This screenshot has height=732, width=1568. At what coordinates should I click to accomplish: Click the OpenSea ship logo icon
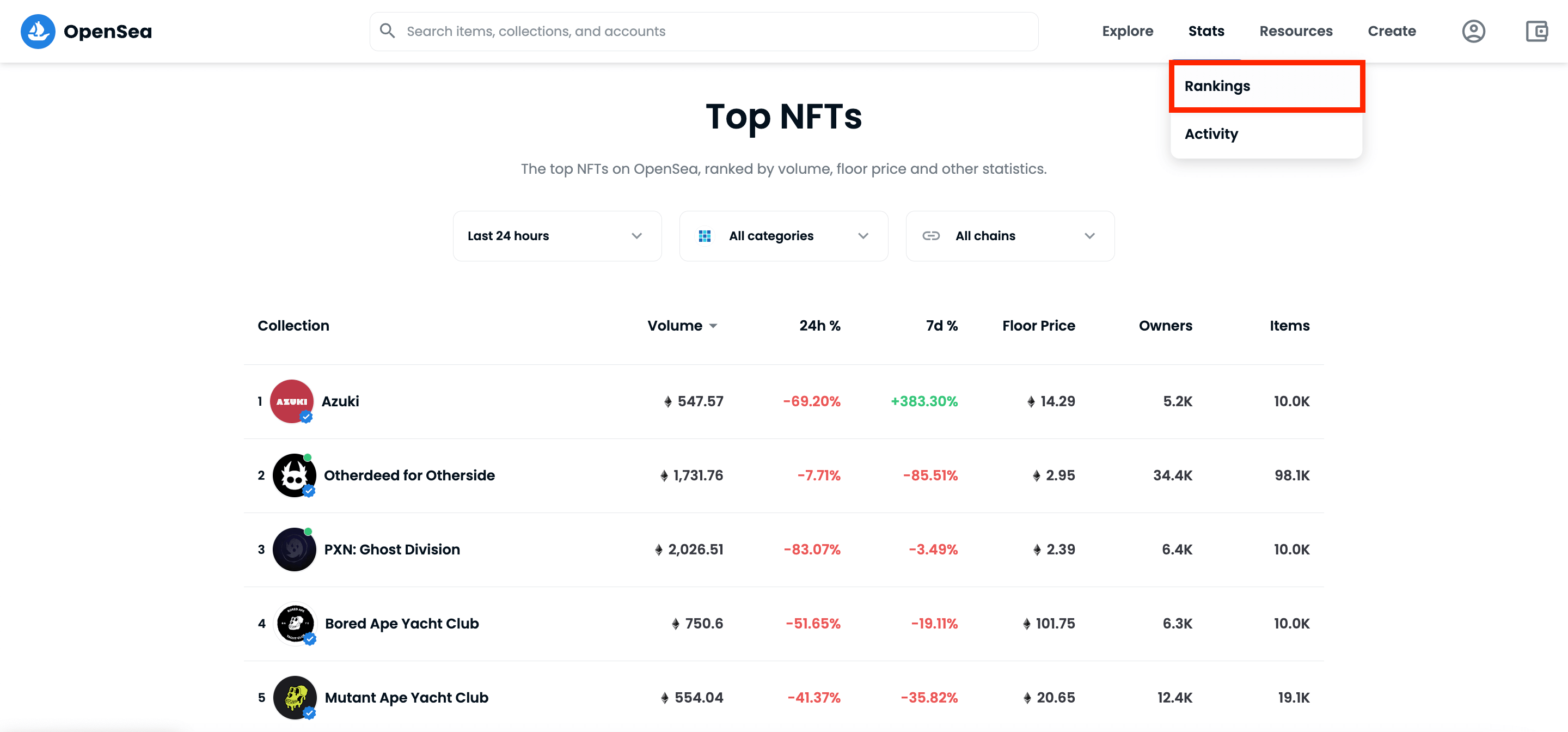[38, 31]
